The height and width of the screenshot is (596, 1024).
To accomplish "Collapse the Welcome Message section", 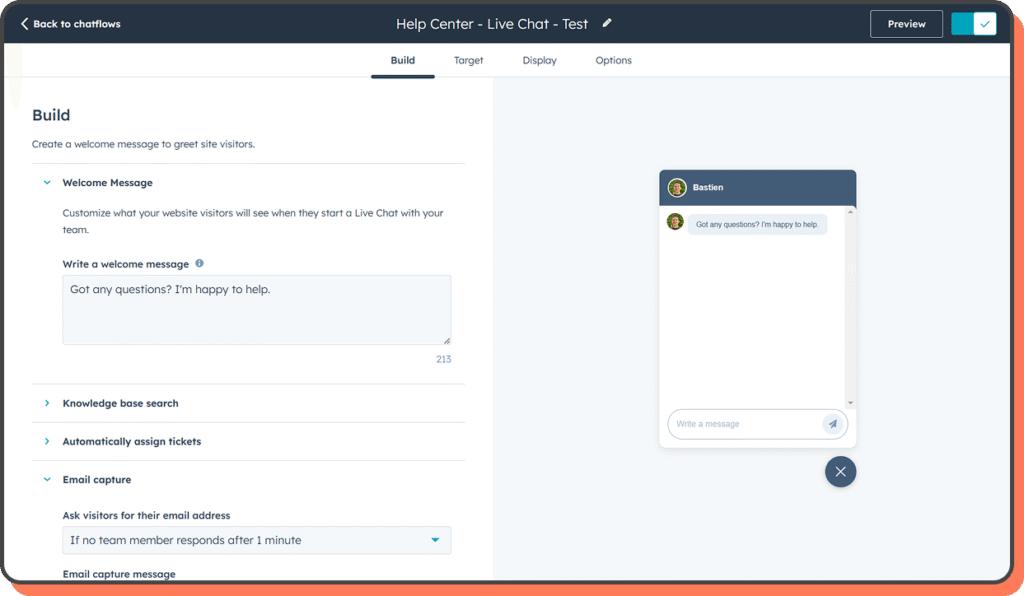I will pos(47,183).
